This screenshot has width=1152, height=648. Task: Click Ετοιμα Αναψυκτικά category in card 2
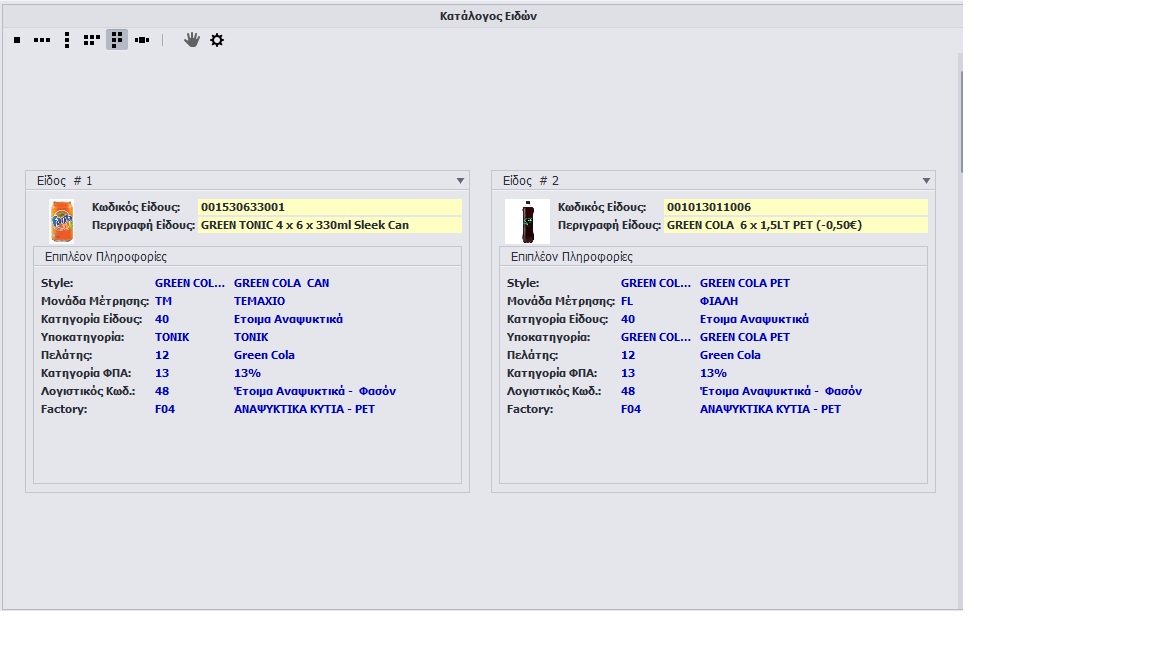point(754,319)
